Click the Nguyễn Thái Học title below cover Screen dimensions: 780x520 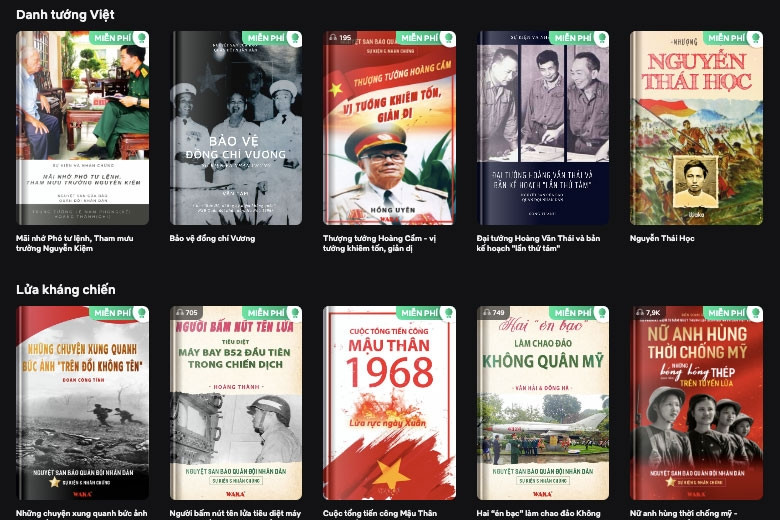coord(662,239)
